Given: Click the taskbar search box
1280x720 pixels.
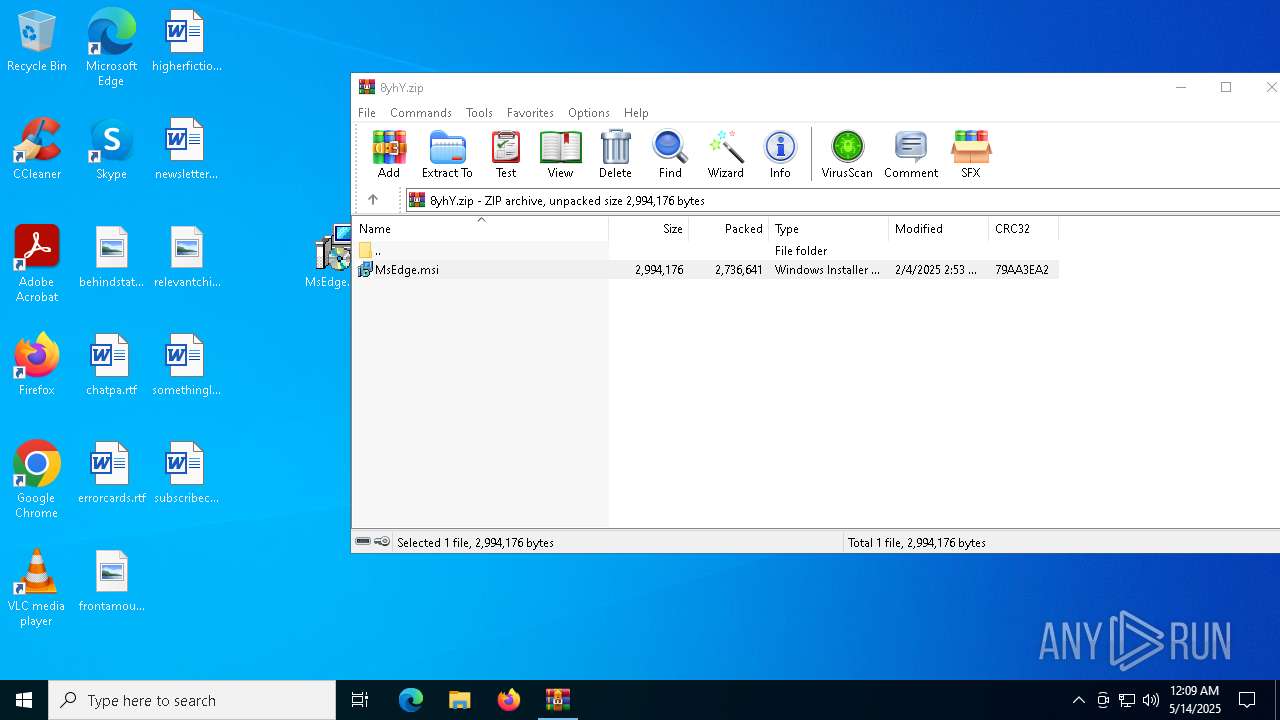Looking at the screenshot, I should (192, 700).
